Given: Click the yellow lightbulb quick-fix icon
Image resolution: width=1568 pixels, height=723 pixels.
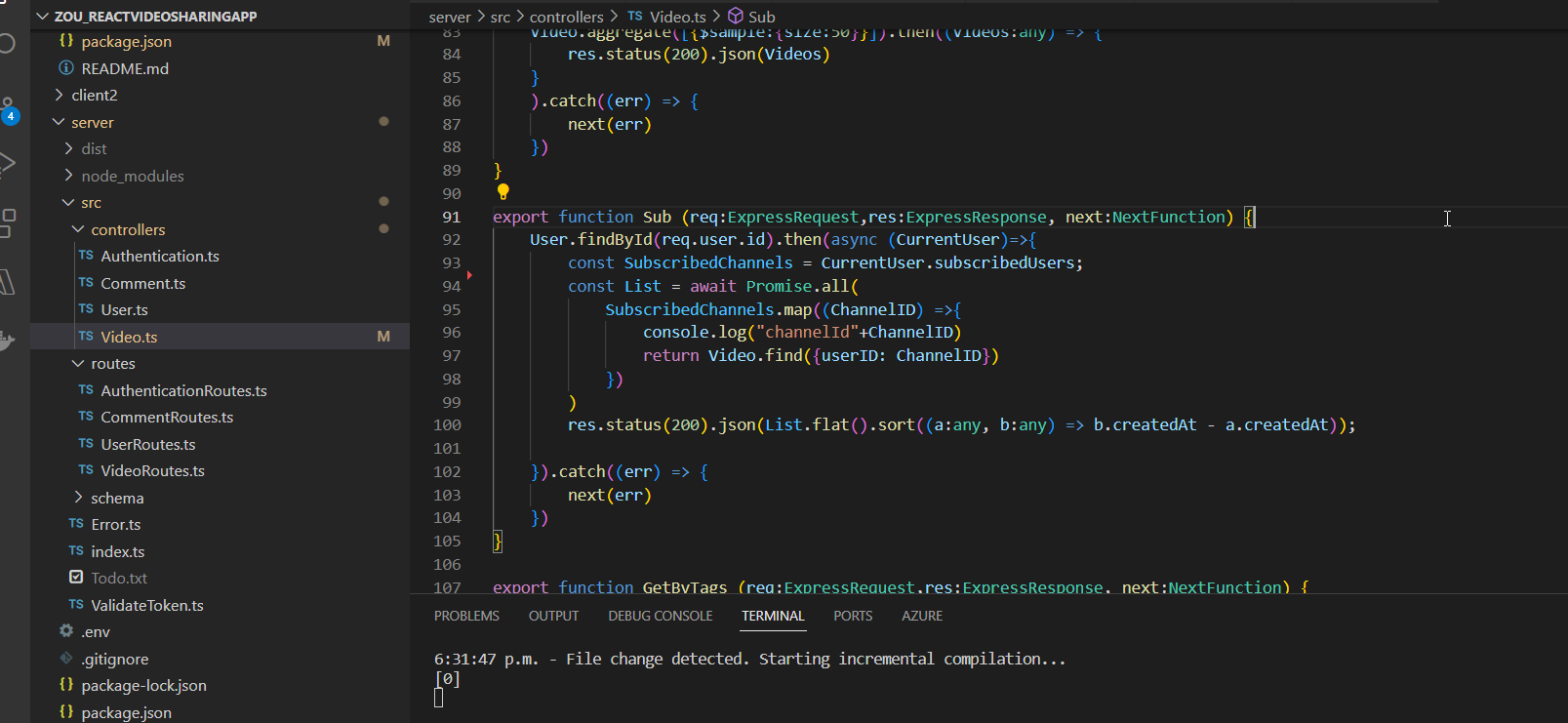Looking at the screenshot, I should [x=503, y=192].
